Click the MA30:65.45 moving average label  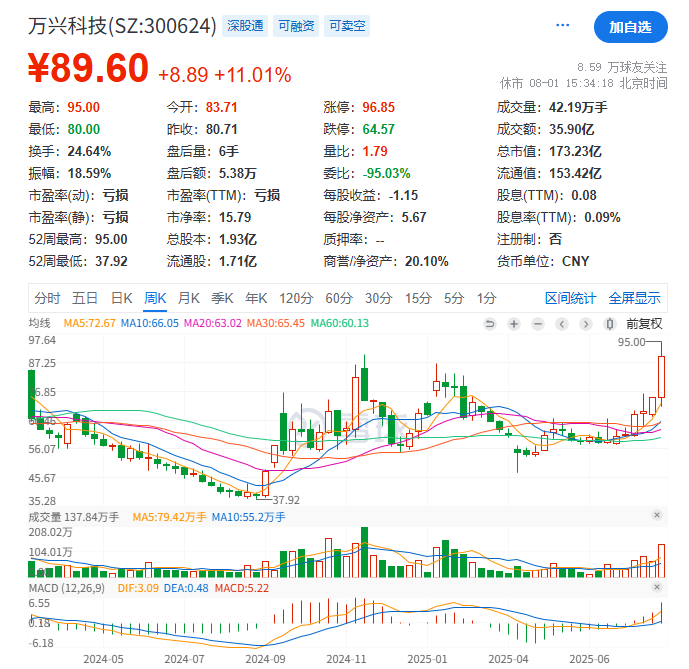(x=276, y=324)
